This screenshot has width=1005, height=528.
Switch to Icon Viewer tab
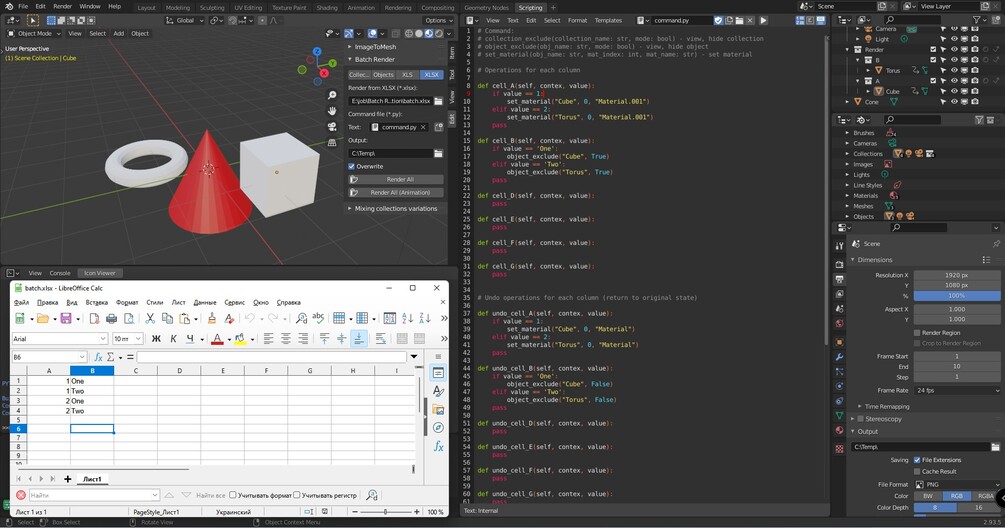(99, 273)
